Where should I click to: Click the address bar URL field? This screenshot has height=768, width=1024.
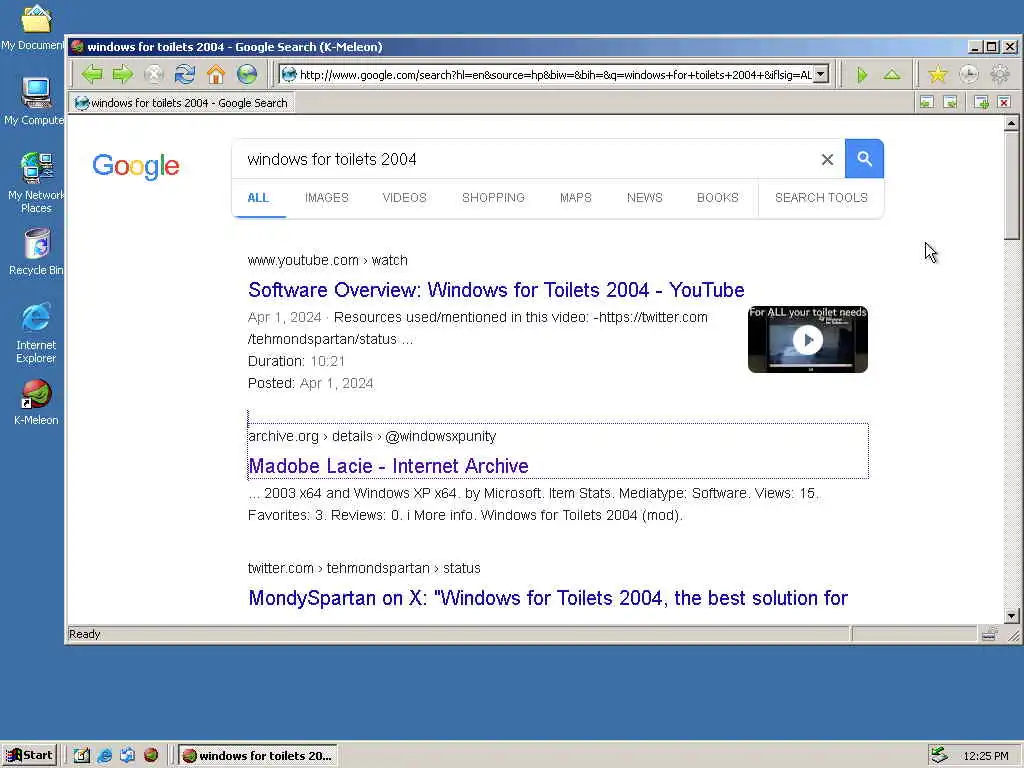(555, 74)
